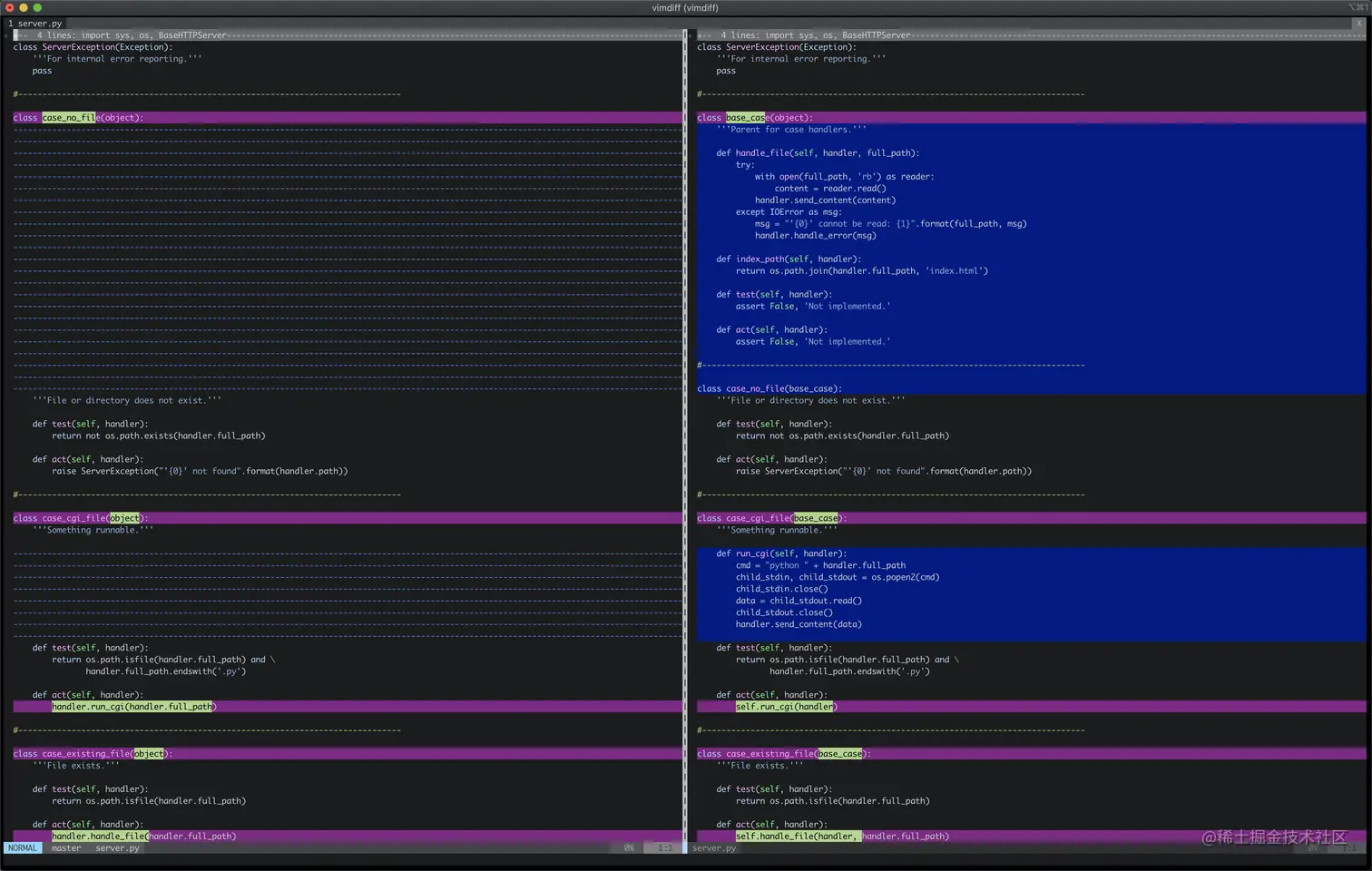Image resolution: width=1372 pixels, height=871 pixels.
Task: Click 'handler.full_path.endswith('.py')' in right pane
Action: (850, 672)
